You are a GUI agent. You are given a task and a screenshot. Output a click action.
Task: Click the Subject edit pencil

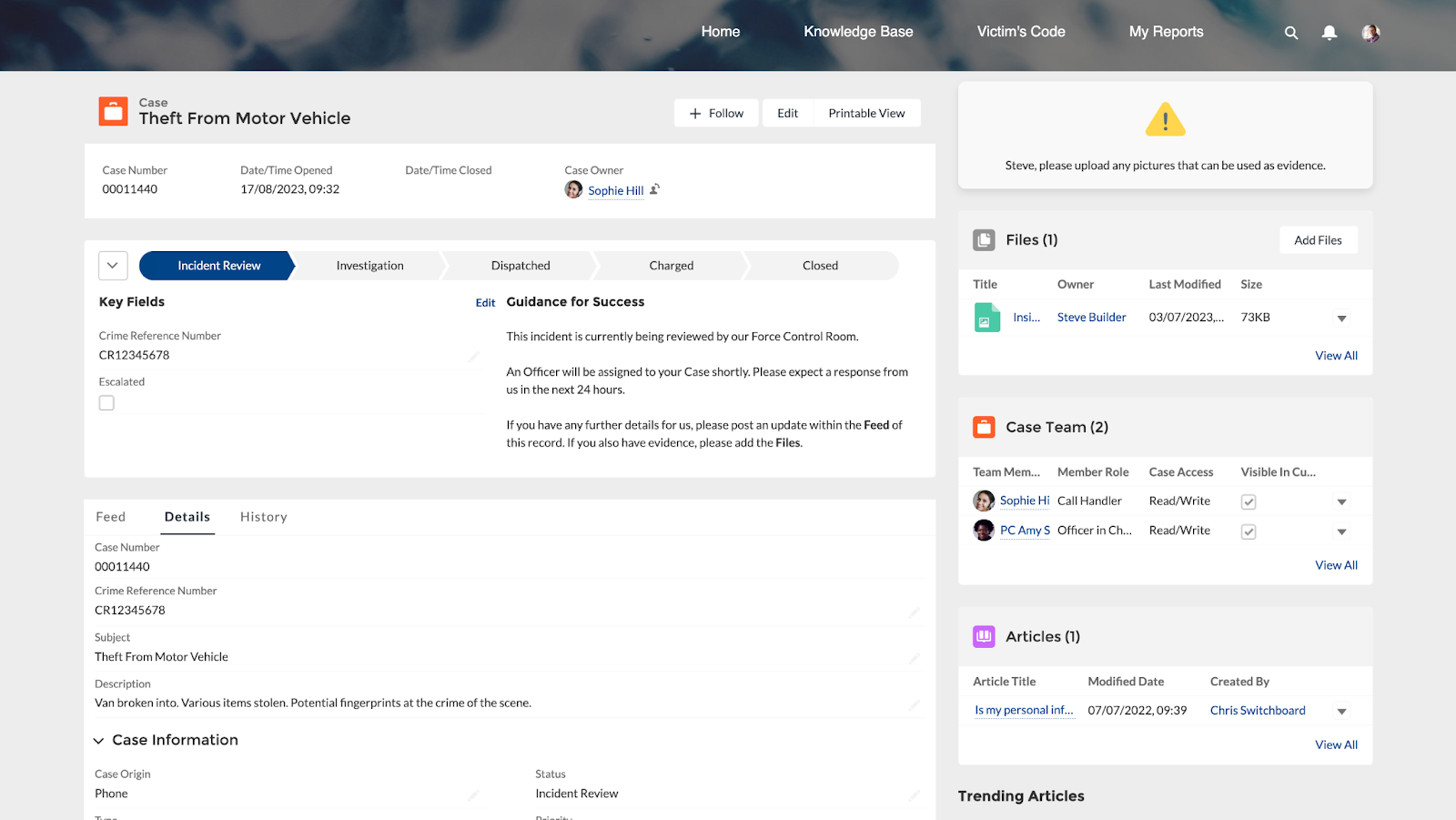click(914, 658)
